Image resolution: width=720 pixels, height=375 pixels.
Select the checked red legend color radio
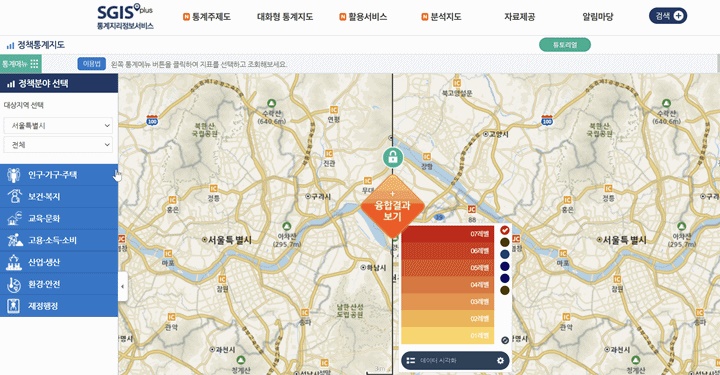[x=505, y=230]
